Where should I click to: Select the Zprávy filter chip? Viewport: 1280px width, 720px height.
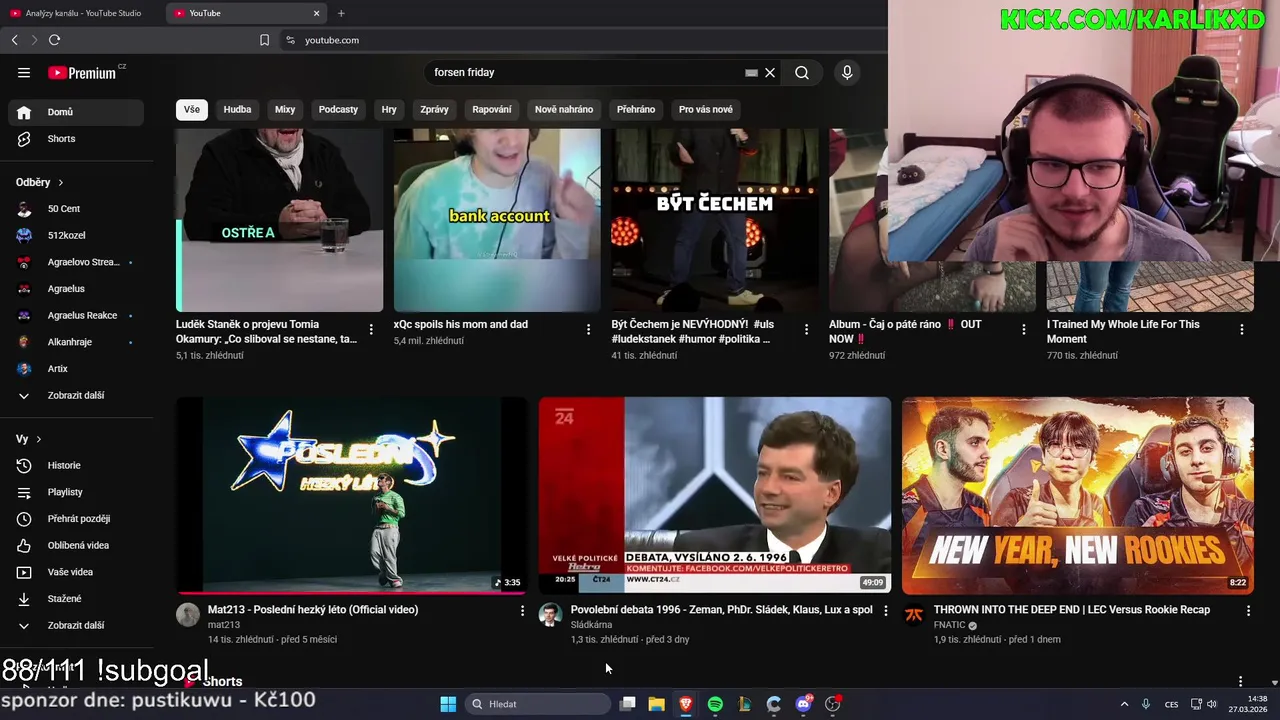(x=434, y=109)
